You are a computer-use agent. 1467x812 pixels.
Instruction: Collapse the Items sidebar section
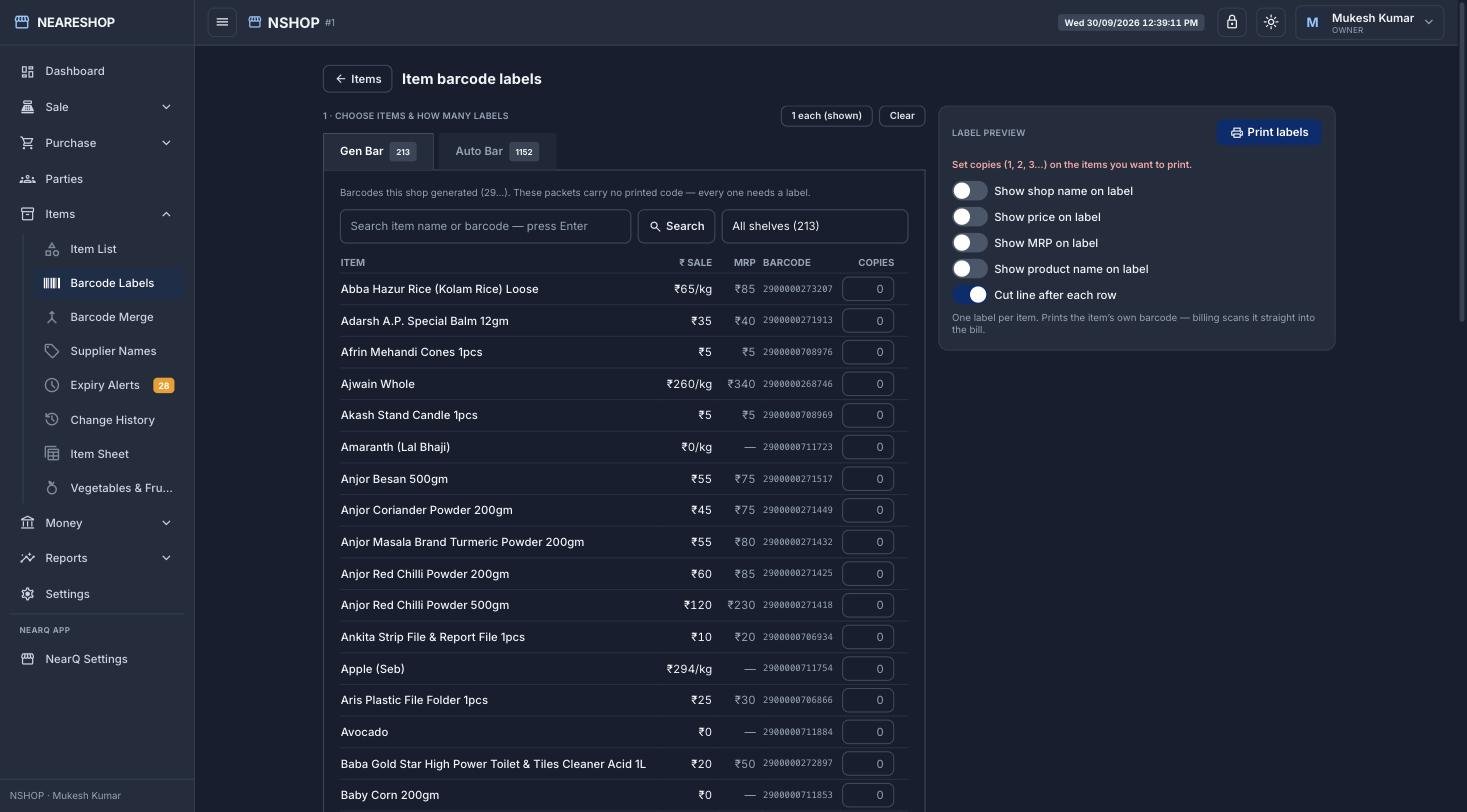click(96, 214)
